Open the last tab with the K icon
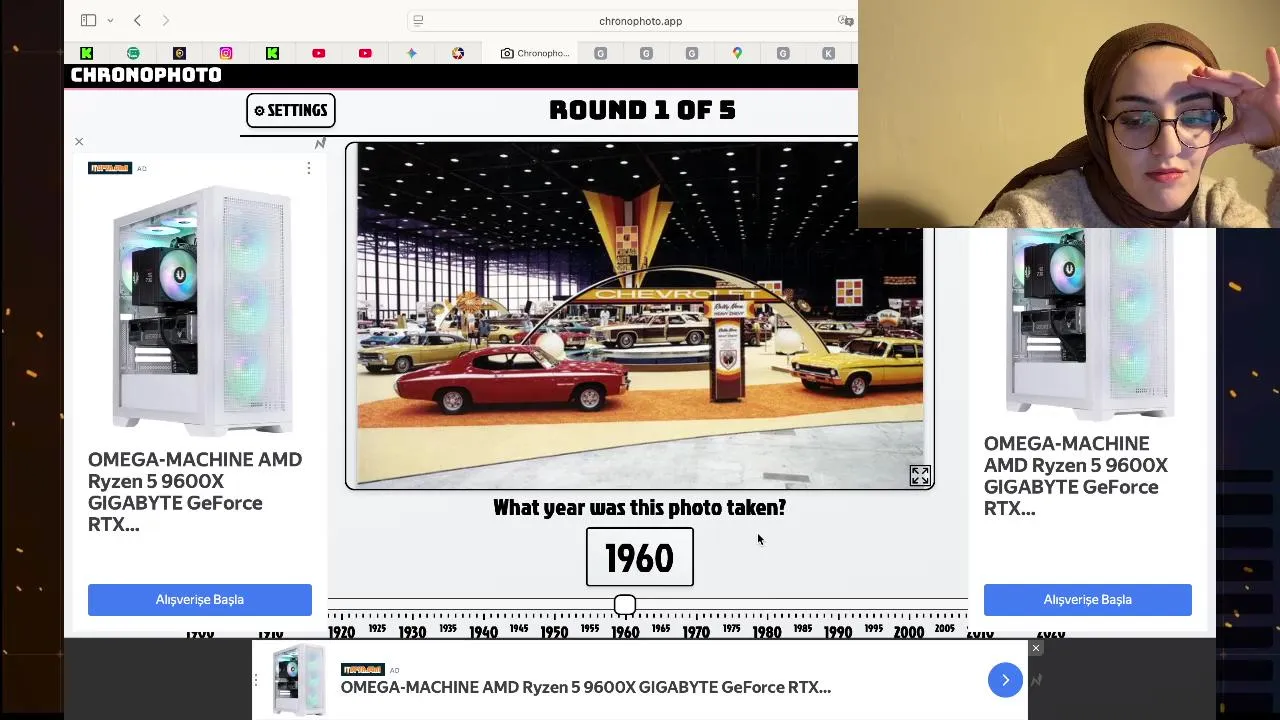1280x720 pixels. tap(828, 53)
